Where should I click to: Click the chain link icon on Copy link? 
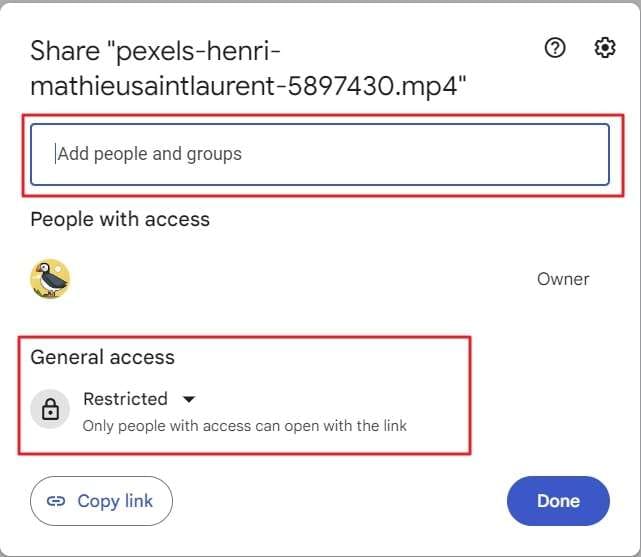[x=57, y=501]
